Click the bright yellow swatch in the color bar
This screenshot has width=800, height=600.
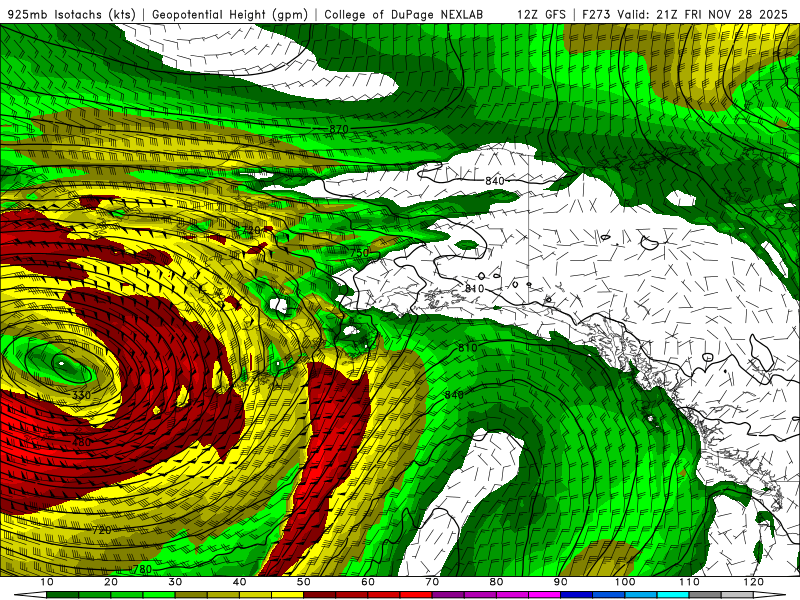[x=287, y=595]
